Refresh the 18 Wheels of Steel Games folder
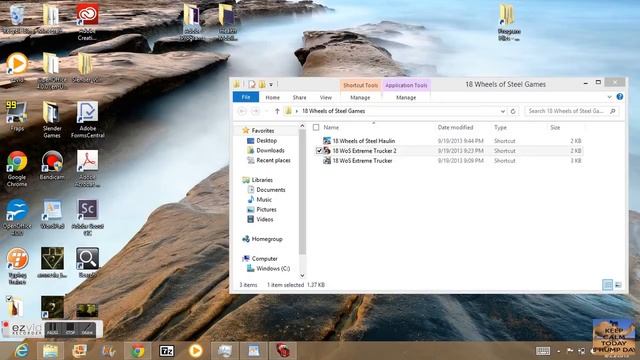The image size is (640, 360). coord(513,111)
